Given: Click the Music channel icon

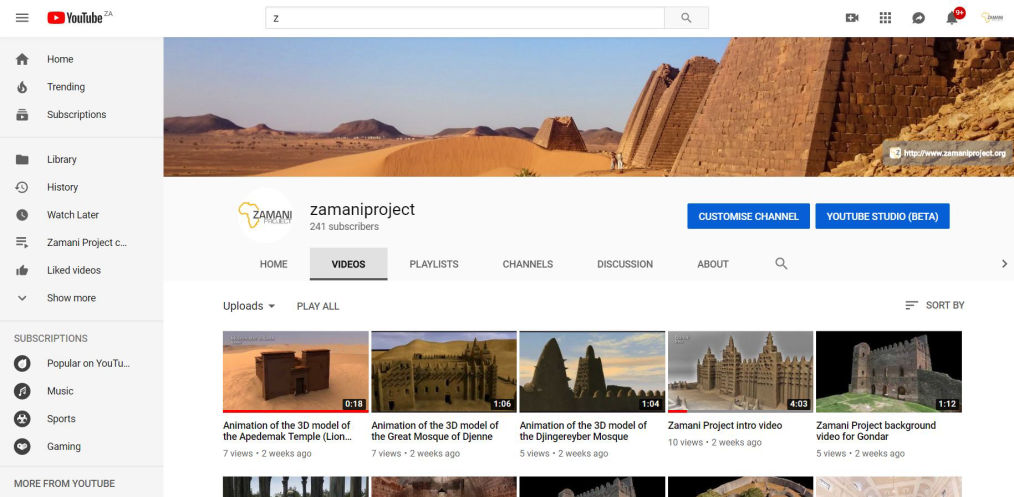Looking at the screenshot, I should [x=22, y=391].
